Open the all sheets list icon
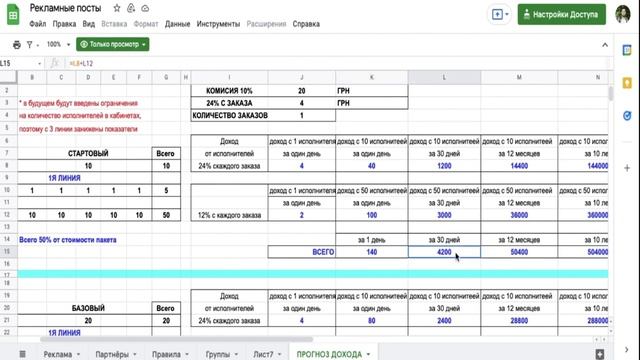Viewport: 640px width, 360px height. pos(23,354)
